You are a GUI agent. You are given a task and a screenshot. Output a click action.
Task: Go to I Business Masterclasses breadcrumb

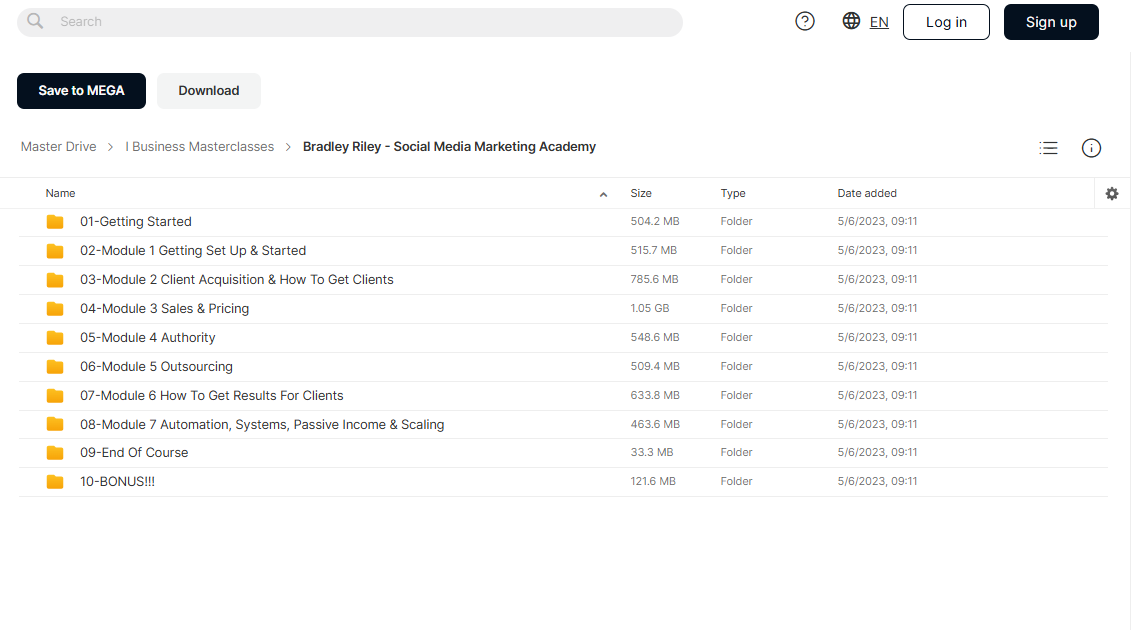200,146
